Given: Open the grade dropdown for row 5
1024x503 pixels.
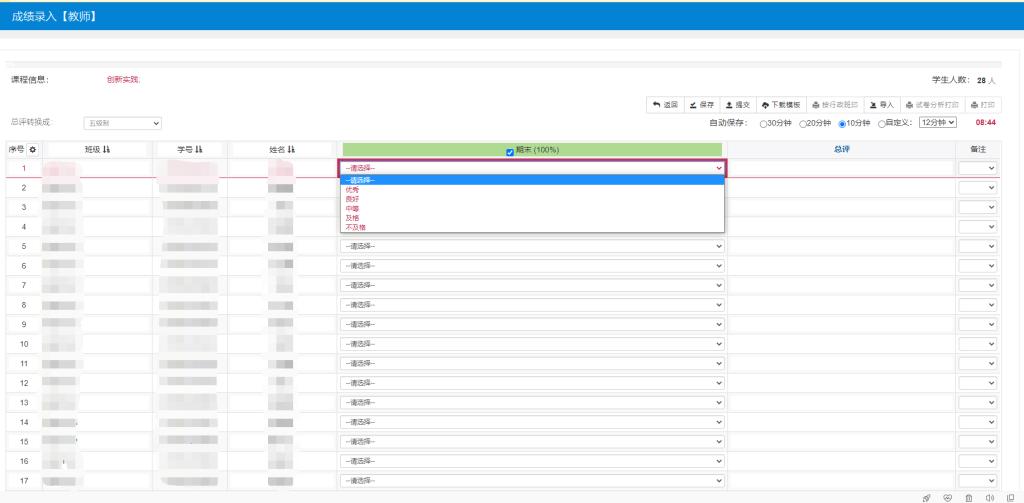Looking at the screenshot, I should [x=531, y=246].
